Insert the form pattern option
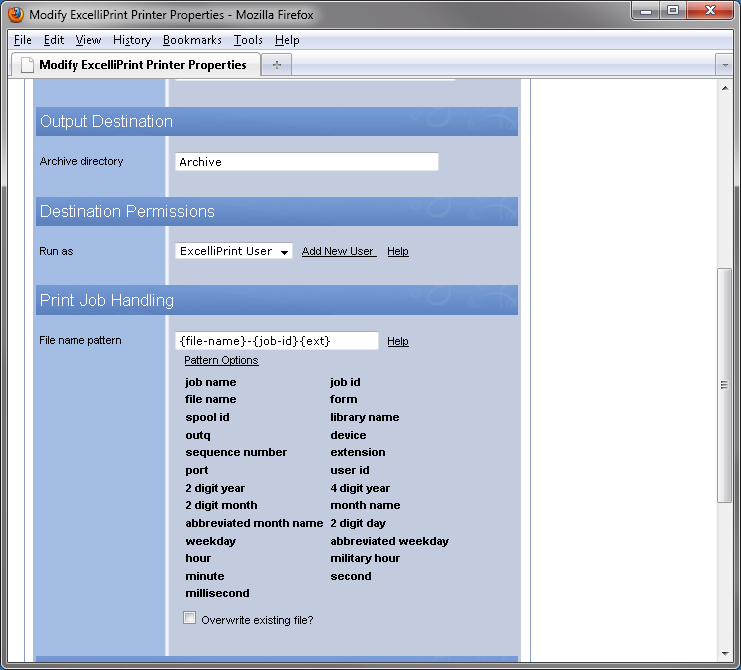 (x=344, y=399)
